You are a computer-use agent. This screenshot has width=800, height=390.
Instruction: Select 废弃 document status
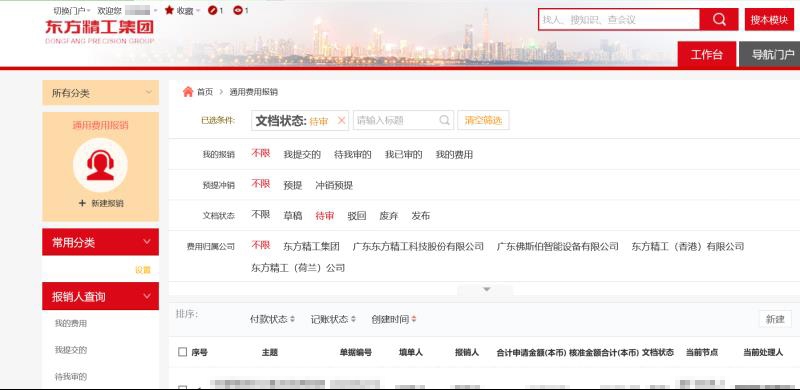point(389,216)
